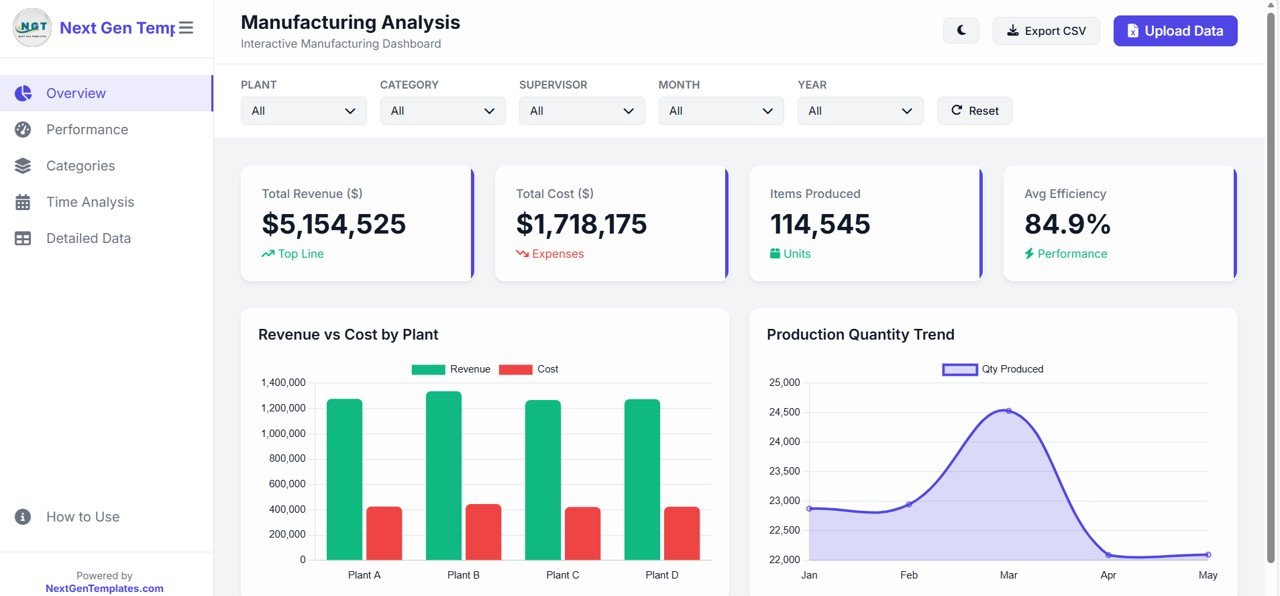This screenshot has height=596, width=1280.
Task: Open the hamburger menu beside the logo
Action: coord(186,27)
